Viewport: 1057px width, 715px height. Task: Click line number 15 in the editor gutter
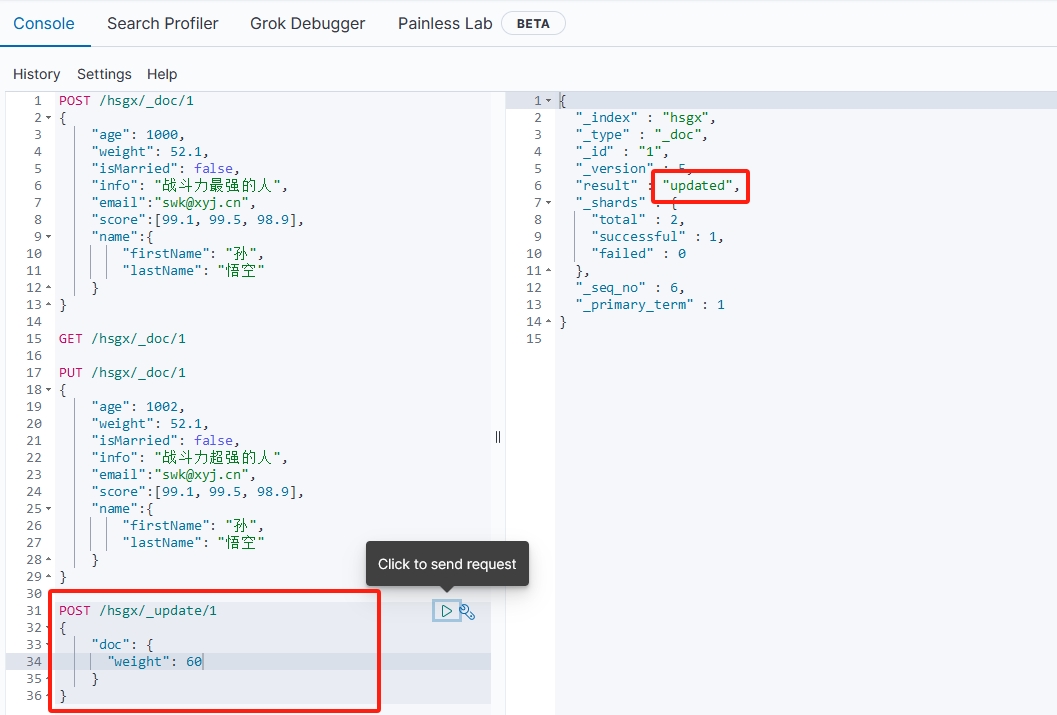coord(34,338)
